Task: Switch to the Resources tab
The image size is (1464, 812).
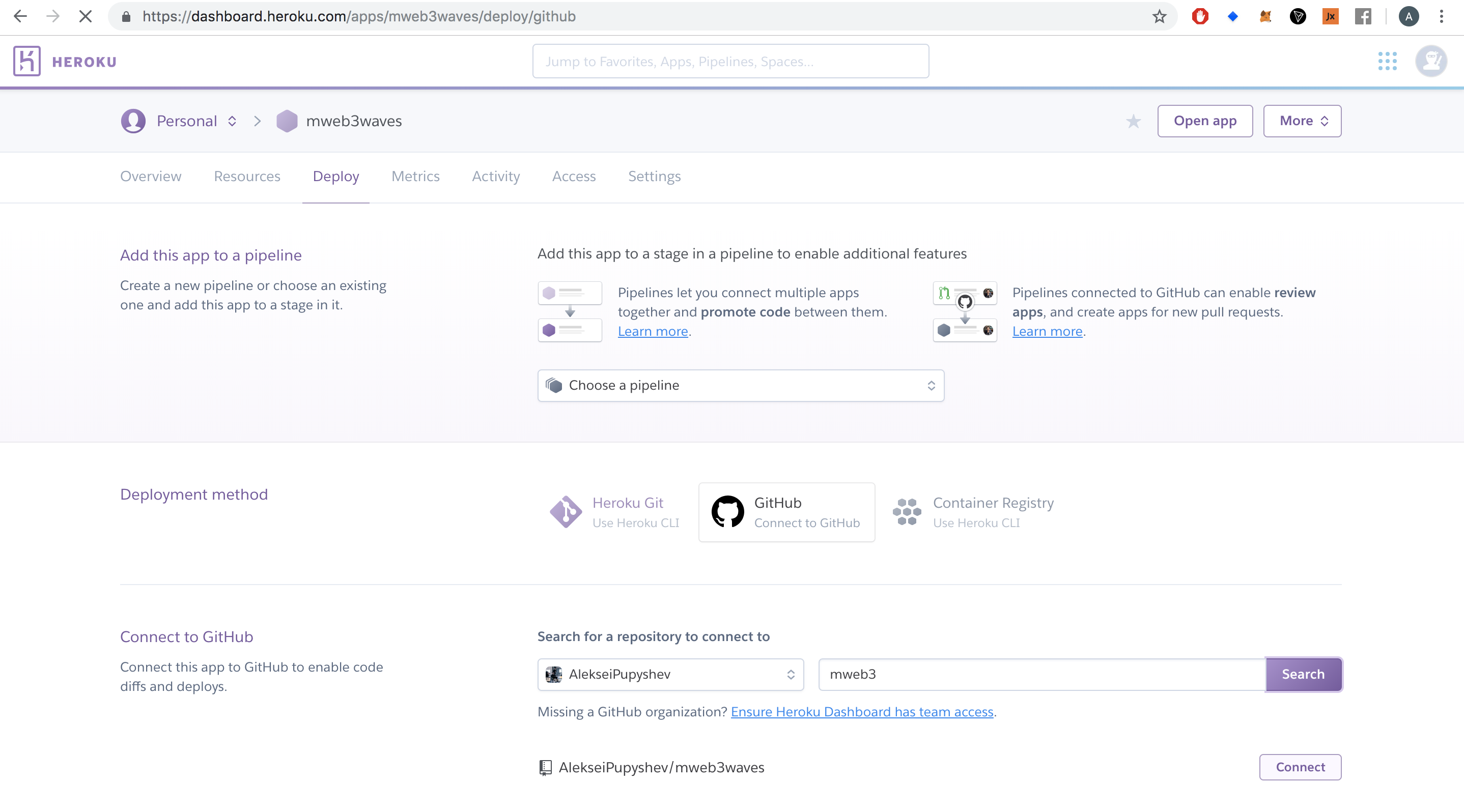Action: [247, 177]
